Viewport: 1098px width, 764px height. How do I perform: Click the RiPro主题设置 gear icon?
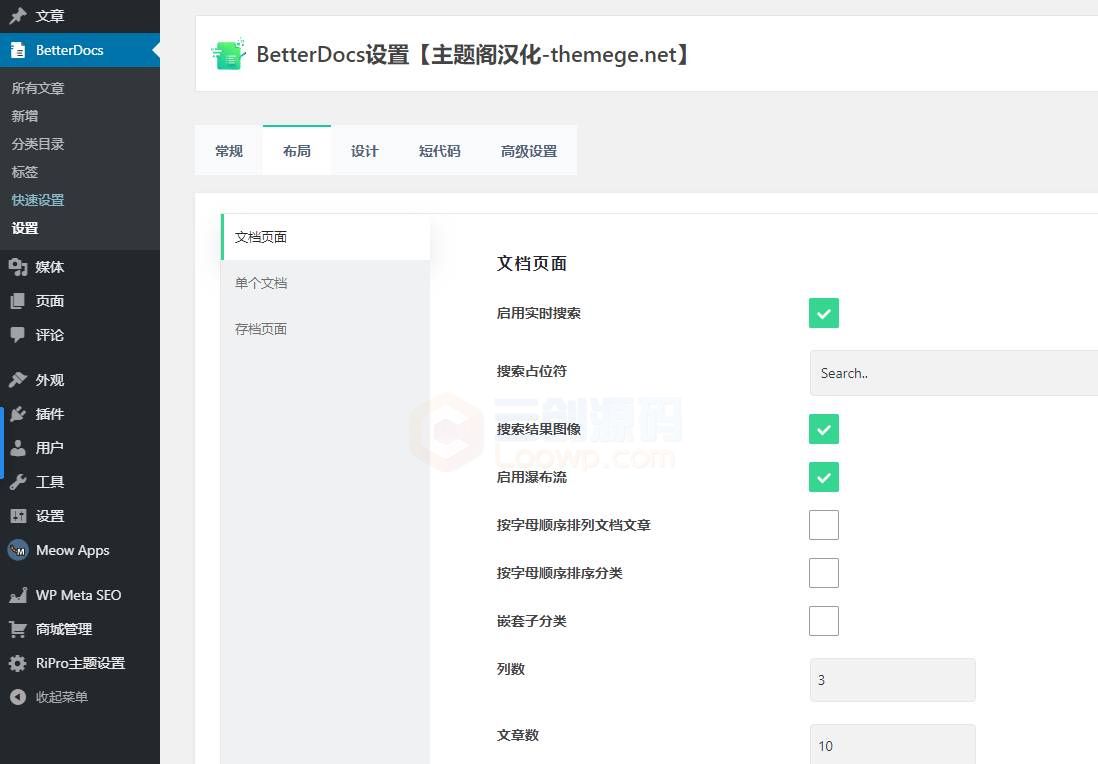(x=18, y=663)
